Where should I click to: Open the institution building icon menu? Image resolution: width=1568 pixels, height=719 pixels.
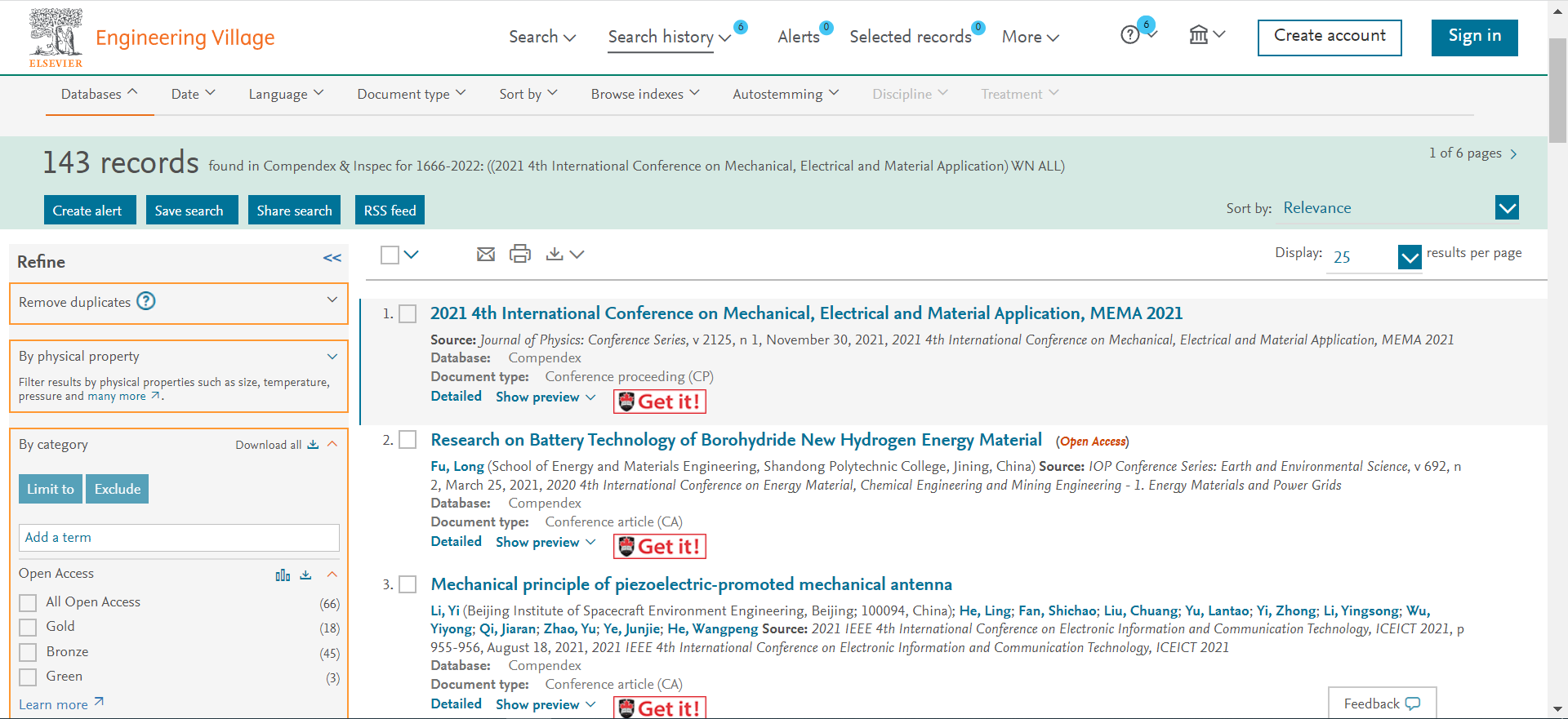click(1199, 35)
